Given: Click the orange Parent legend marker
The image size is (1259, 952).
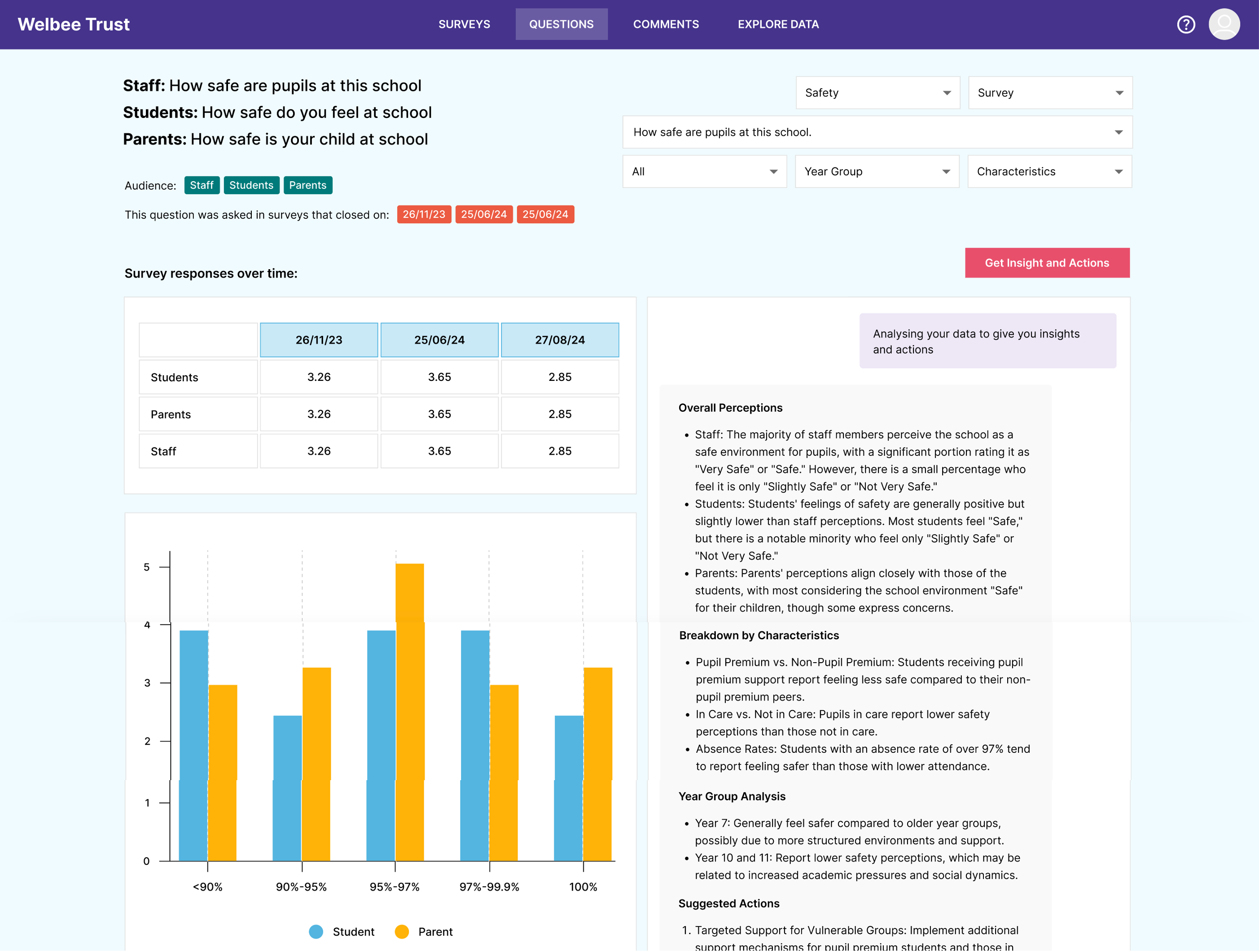Looking at the screenshot, I should tap(403, 931).
